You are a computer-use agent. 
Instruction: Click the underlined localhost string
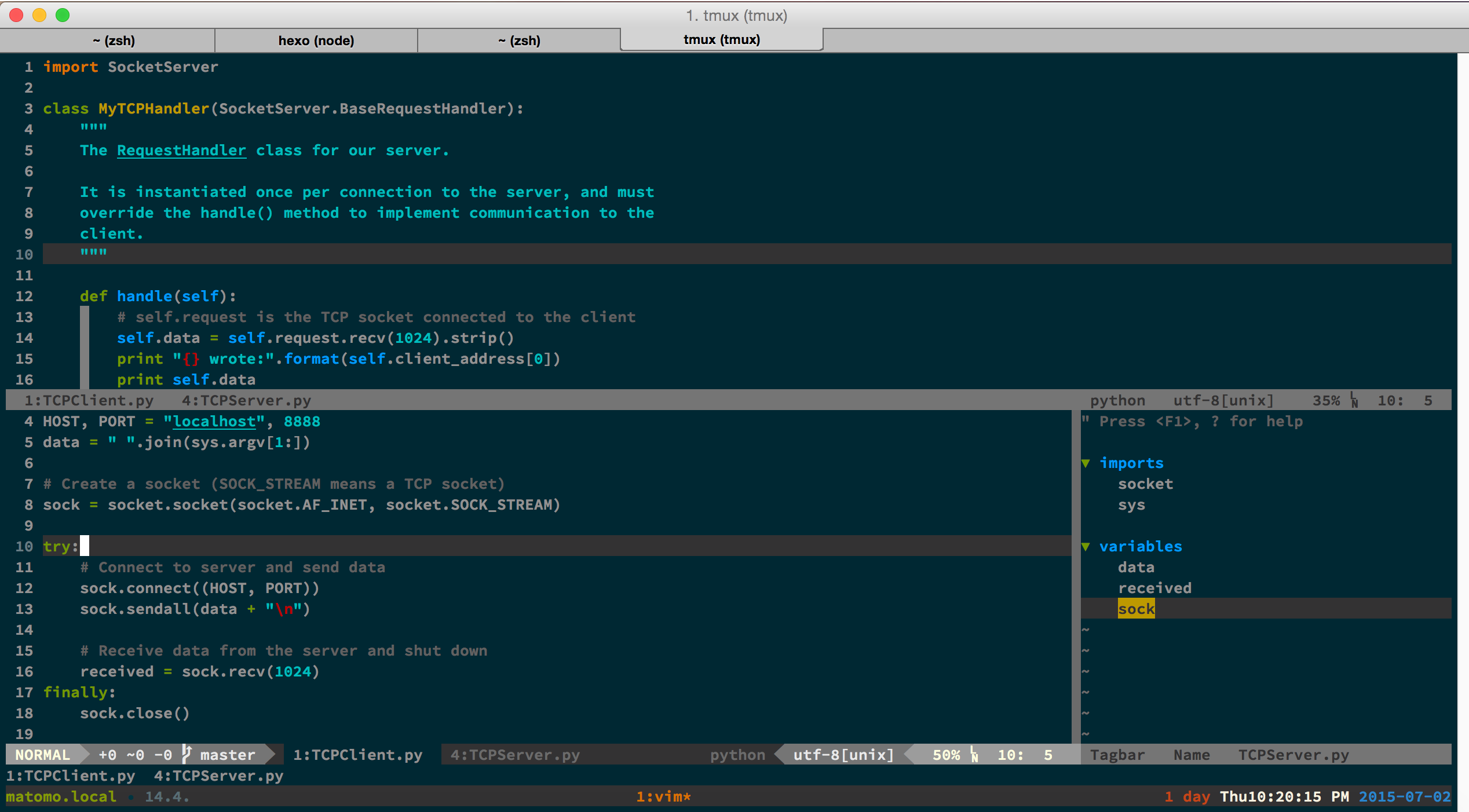214,421
